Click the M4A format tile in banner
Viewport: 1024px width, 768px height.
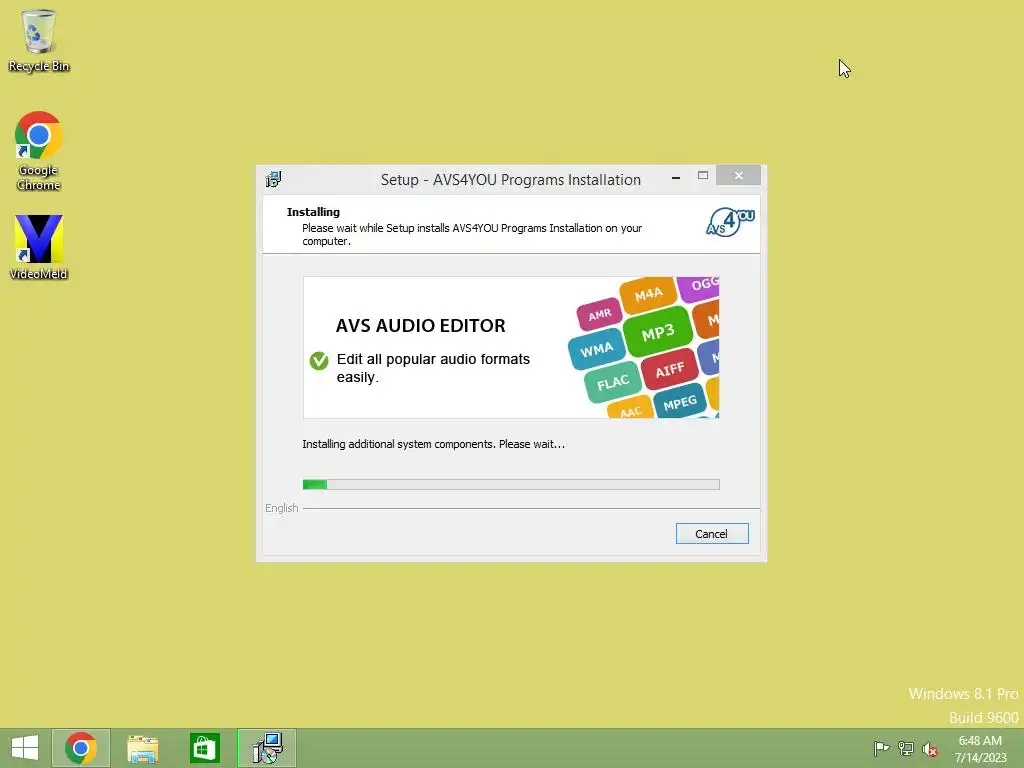pos(648,295)
